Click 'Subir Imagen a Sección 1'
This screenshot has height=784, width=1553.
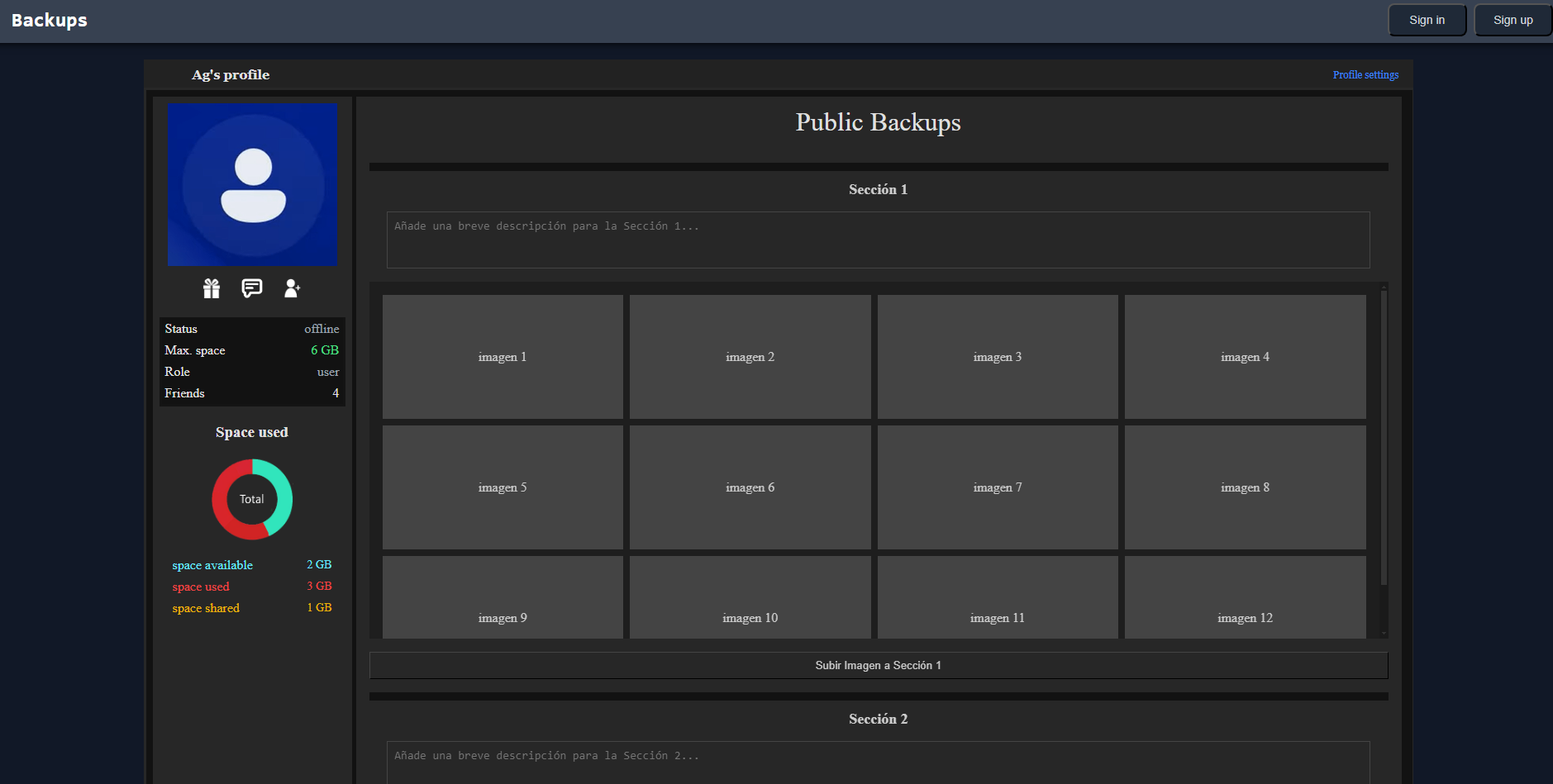pos(878,665)
